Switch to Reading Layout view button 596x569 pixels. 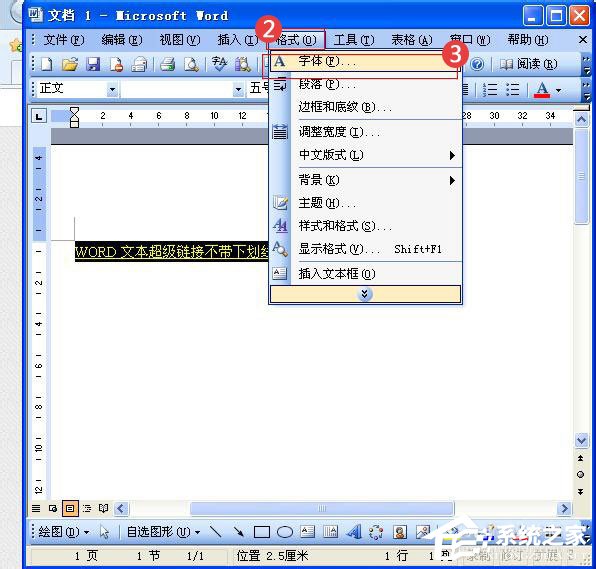point(103,508)
